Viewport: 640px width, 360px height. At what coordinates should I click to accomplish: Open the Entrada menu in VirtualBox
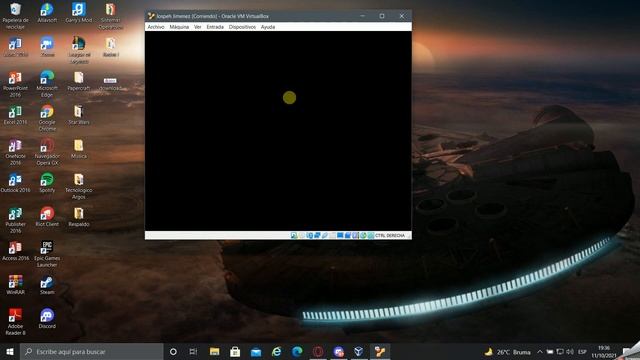pos(215,27)
